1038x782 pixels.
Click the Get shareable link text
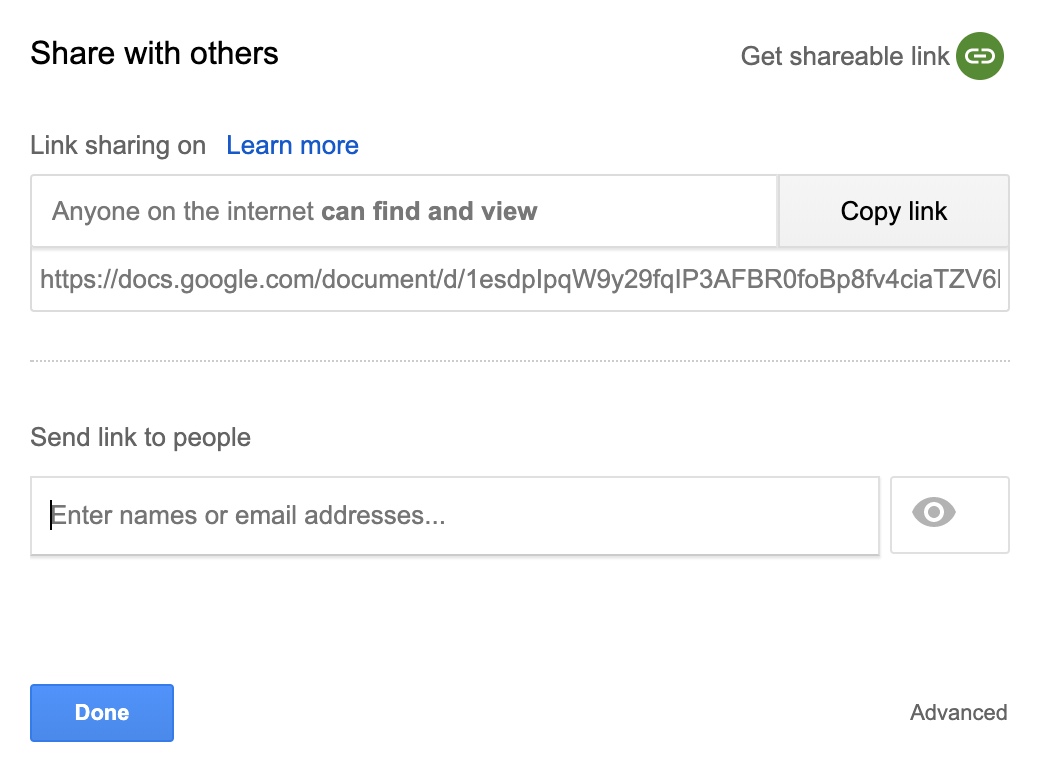point(845,56)
